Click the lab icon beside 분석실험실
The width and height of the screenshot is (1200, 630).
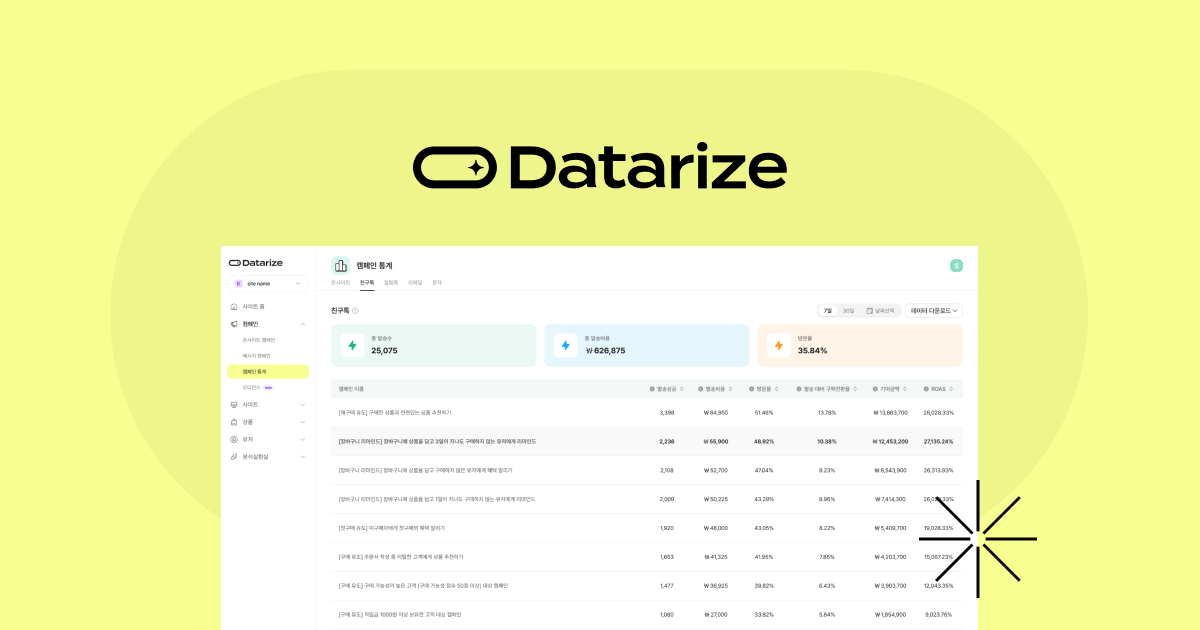tap(234, 457)
